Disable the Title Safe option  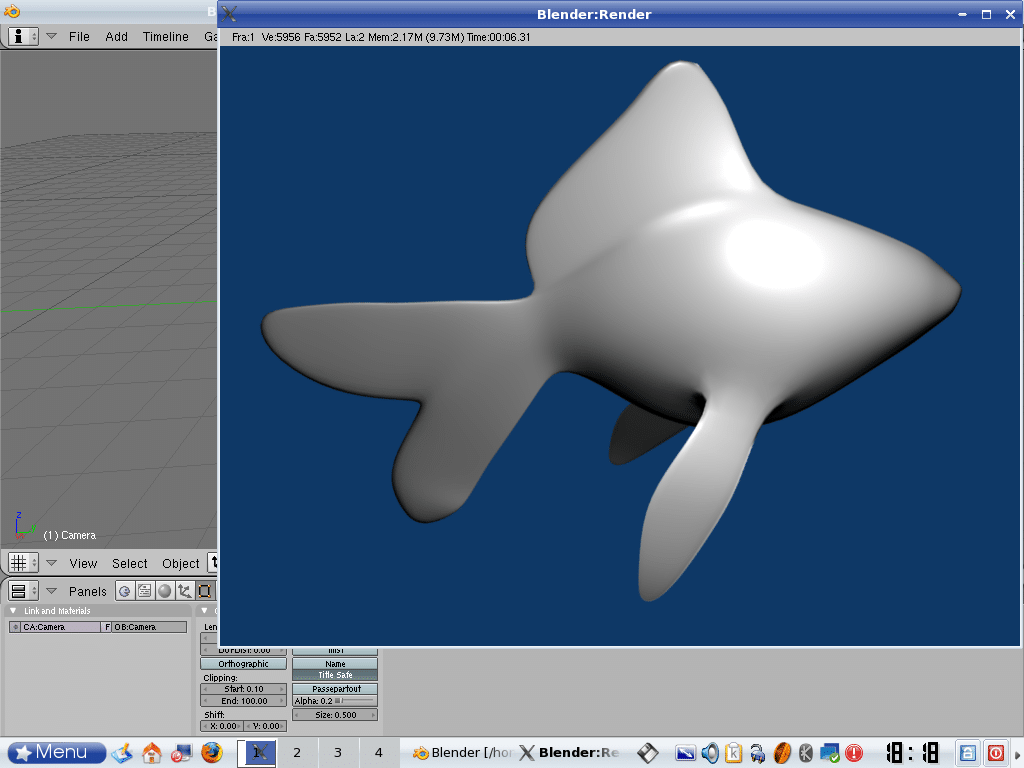pos(335,675)
